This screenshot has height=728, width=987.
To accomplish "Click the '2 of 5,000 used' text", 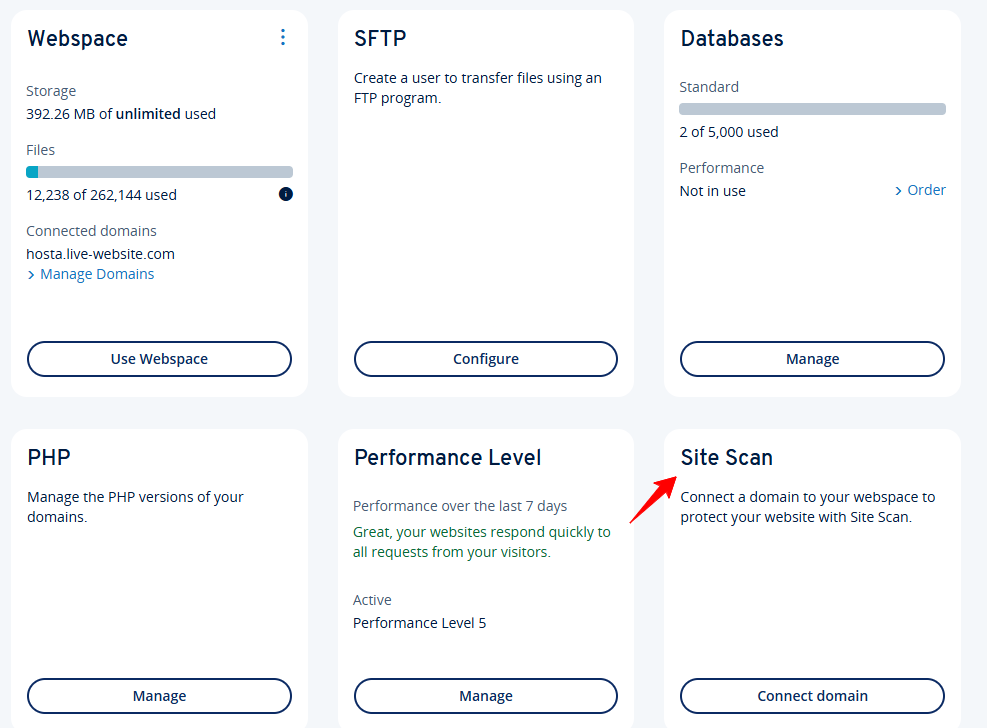I will tap(729, 132).
